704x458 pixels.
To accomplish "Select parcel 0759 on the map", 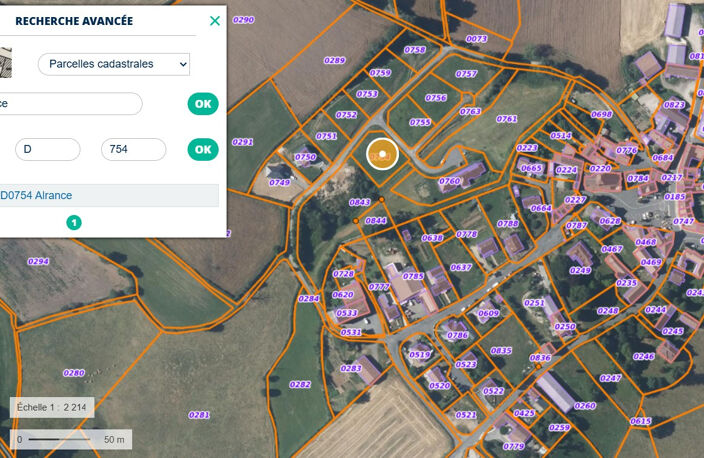I will coord(380,73).
